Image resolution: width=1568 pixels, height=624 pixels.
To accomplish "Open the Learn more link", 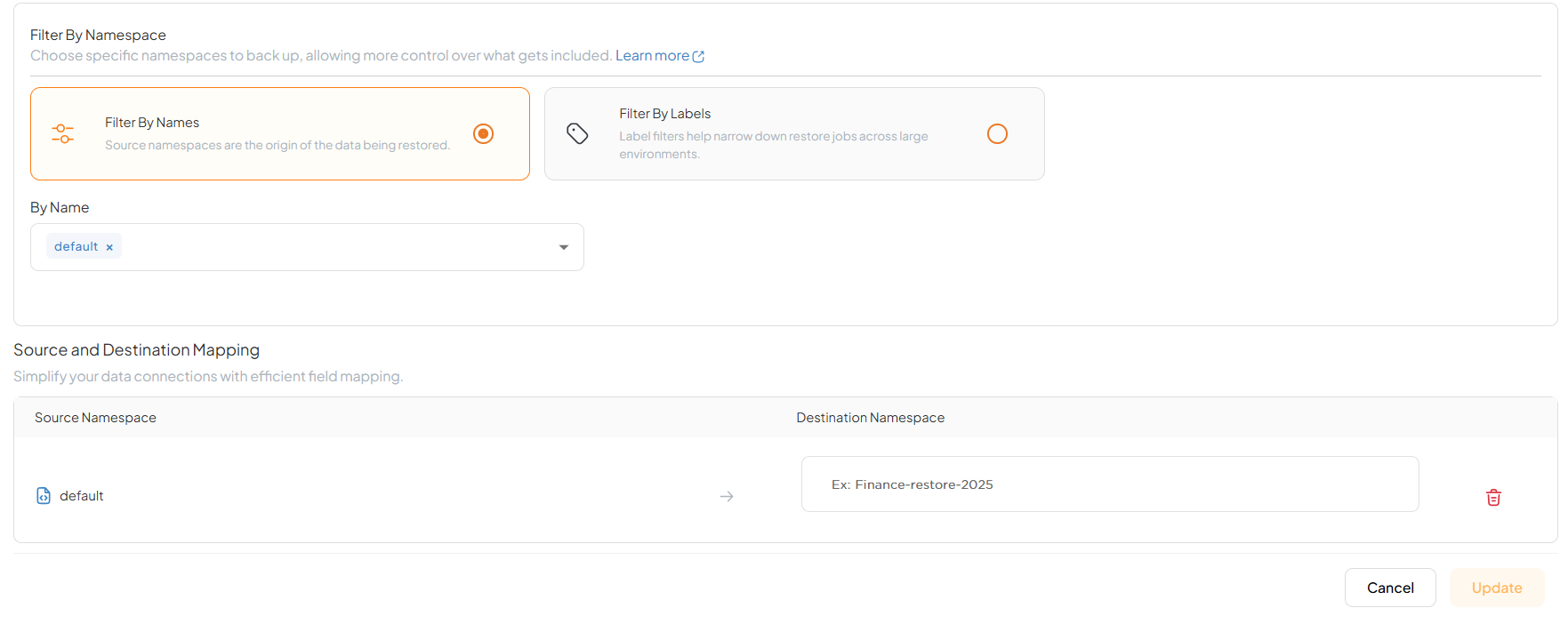I will tap(652, 55).
